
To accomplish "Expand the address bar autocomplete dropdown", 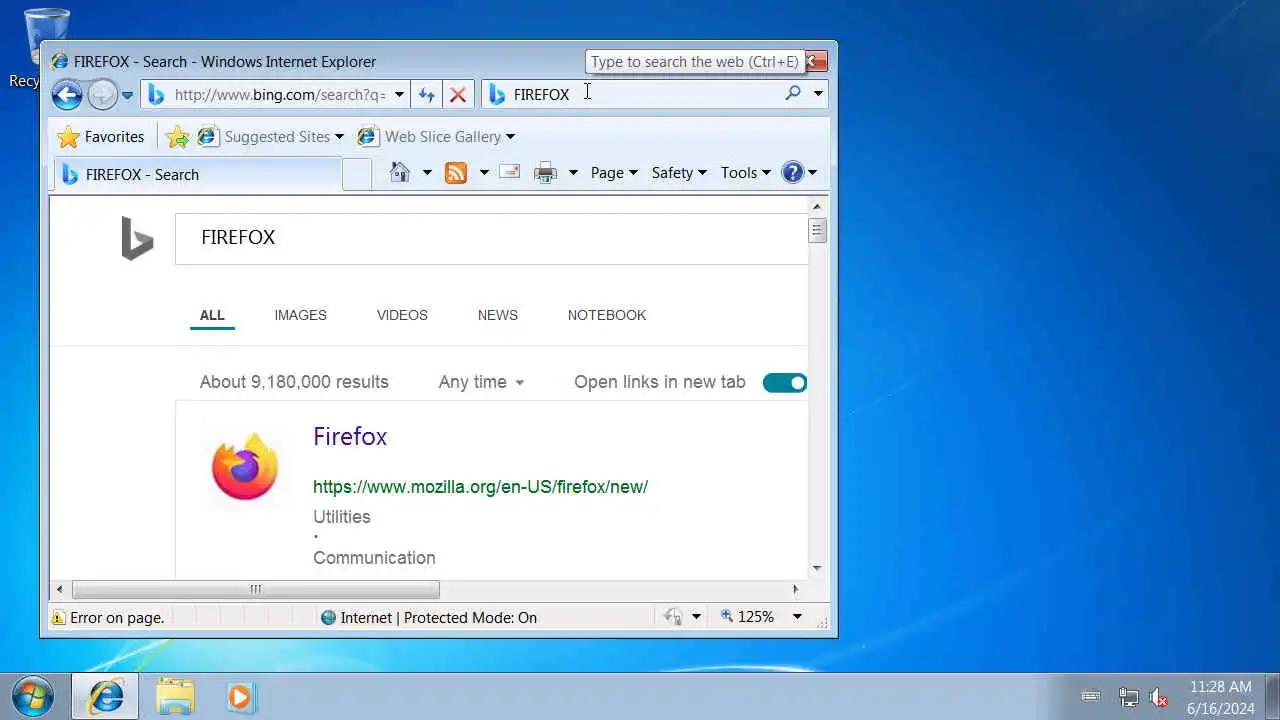I will (x=399, y=94).
